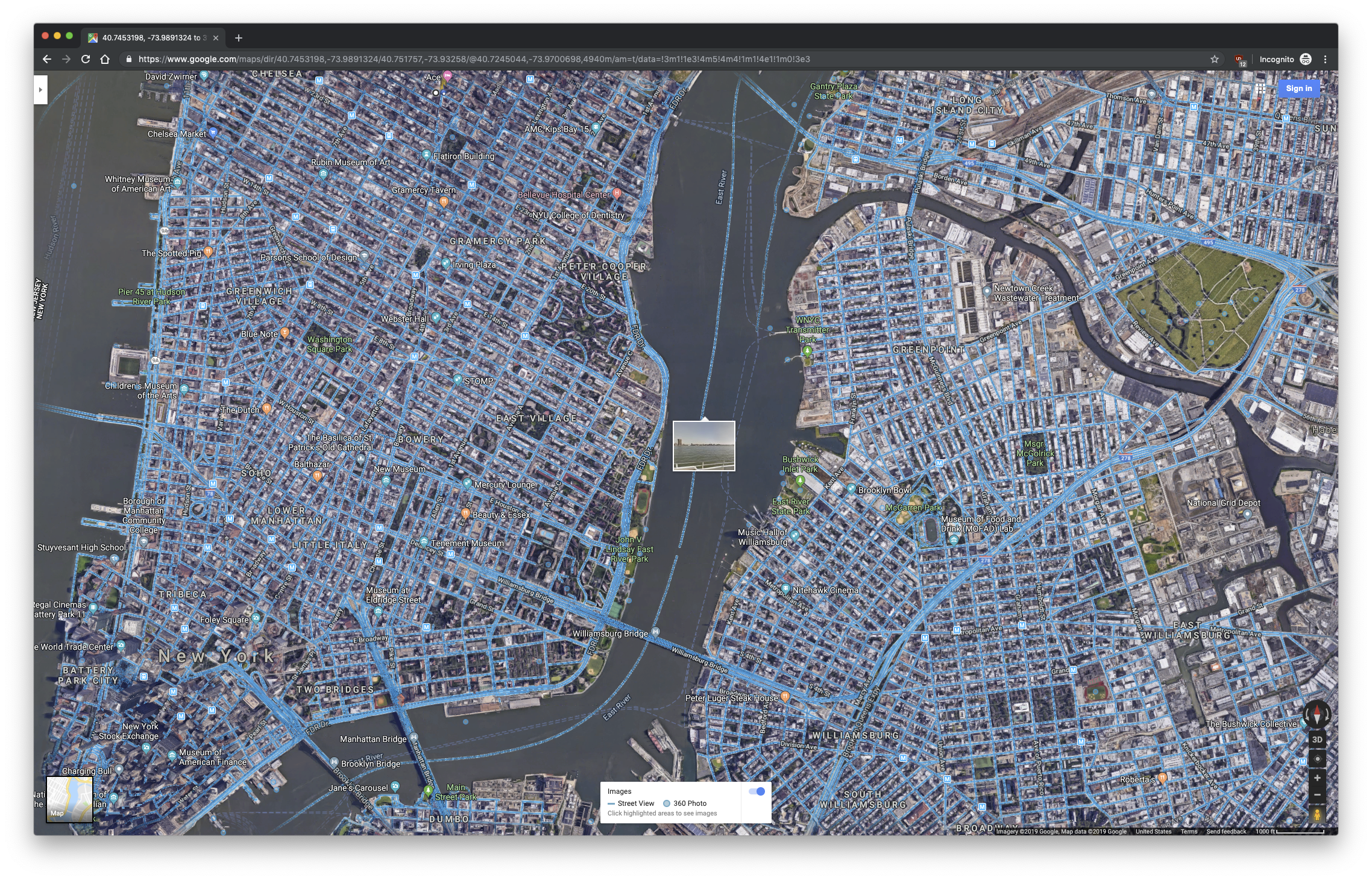The image size is (1372, 880).
Task: Switch to Map view thumbnail
Action: point(70,799)
